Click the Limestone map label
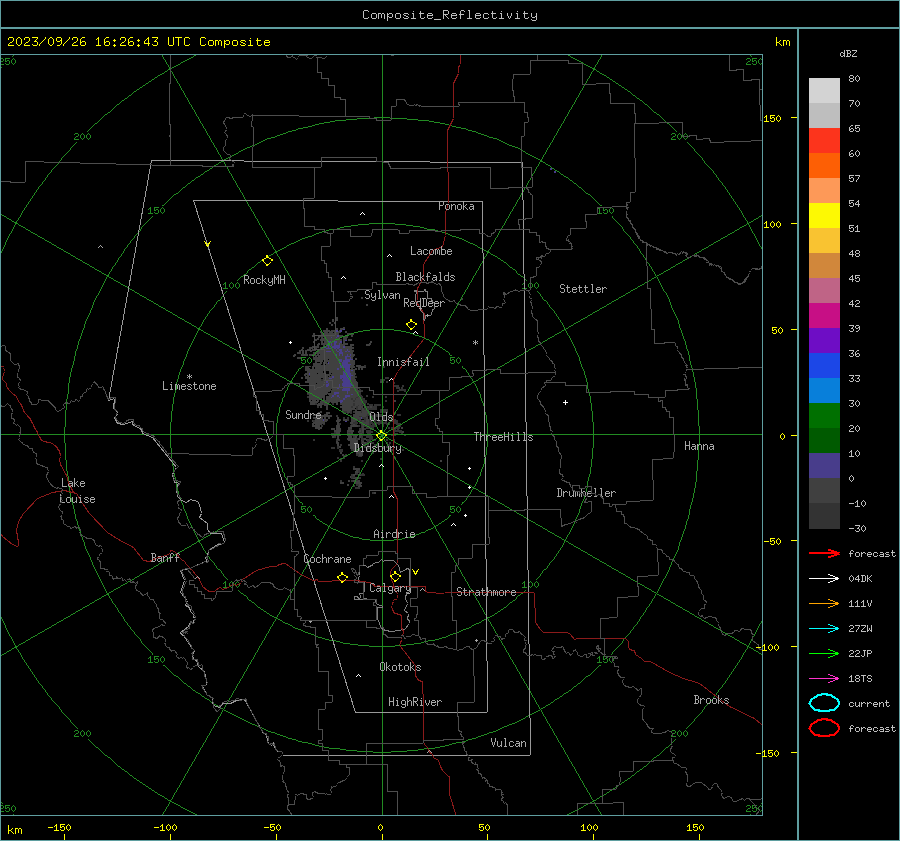This screenshot has height=841, width=900. [x=189, y=386]
